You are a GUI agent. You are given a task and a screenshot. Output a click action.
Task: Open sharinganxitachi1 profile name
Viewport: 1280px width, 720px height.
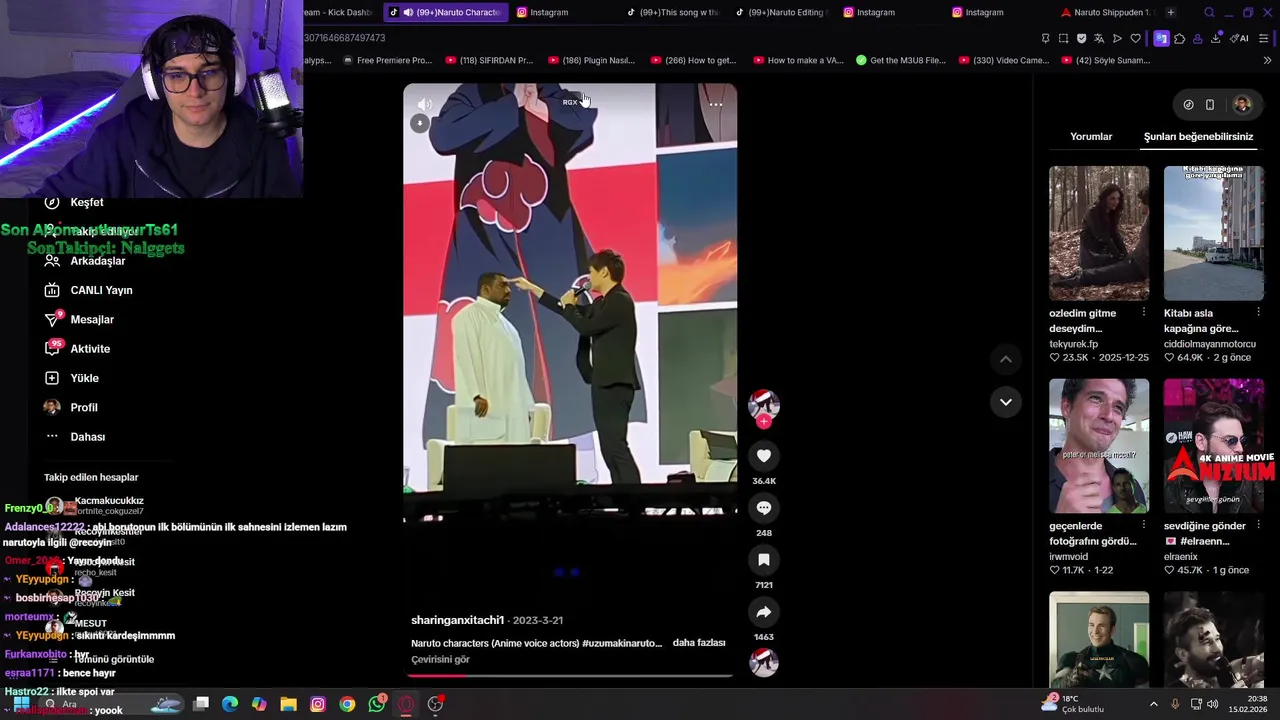[x=458, y=620]
